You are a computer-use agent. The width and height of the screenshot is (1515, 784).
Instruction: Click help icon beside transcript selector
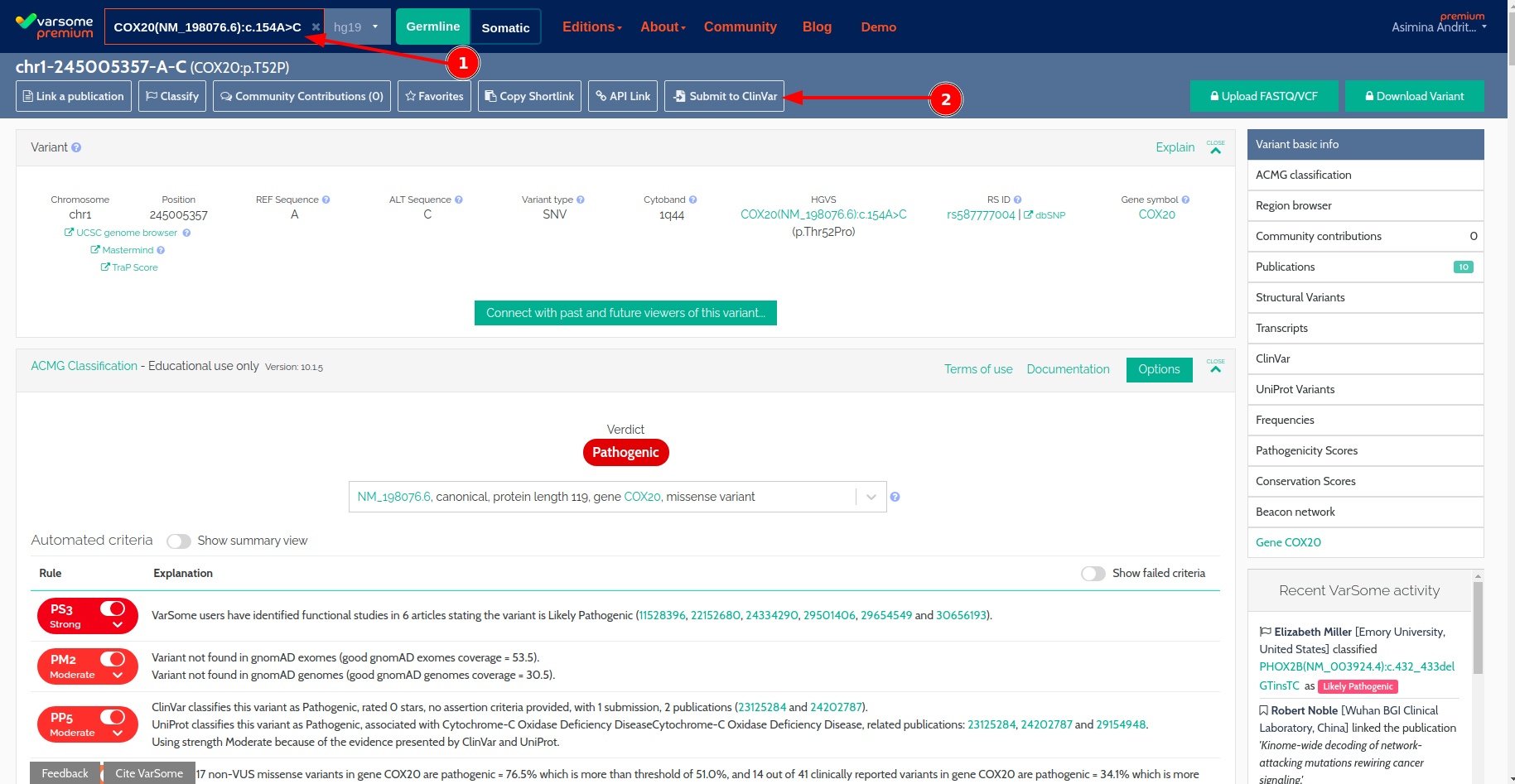[895, 497]
